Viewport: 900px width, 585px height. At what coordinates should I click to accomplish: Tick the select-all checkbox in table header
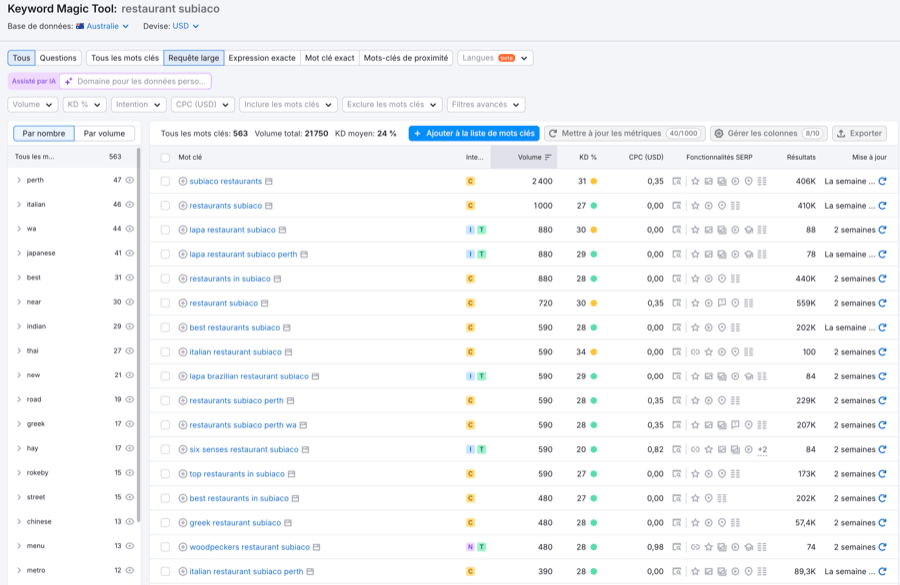coord(165,157)
